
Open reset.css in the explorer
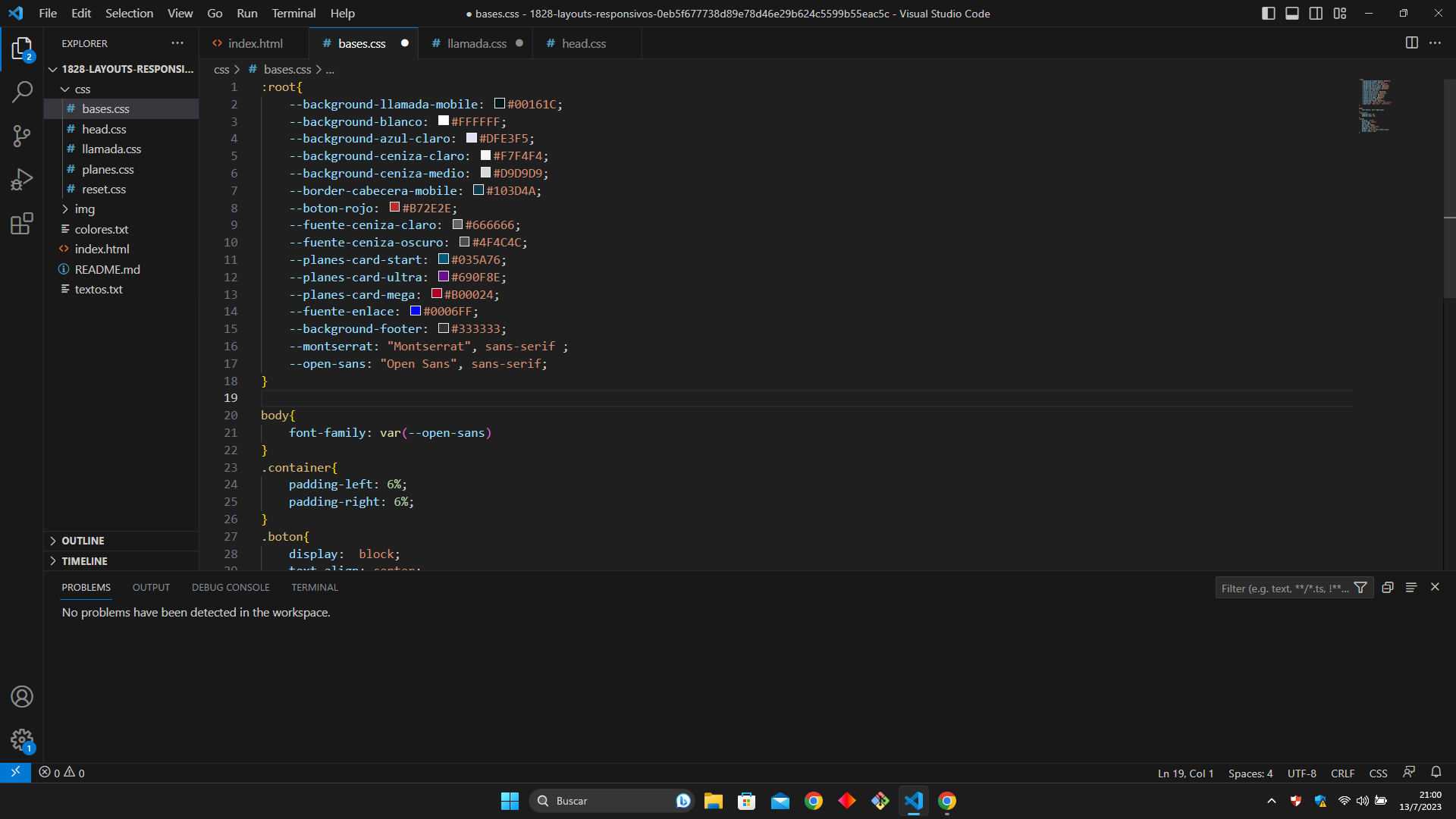[121, 190]
